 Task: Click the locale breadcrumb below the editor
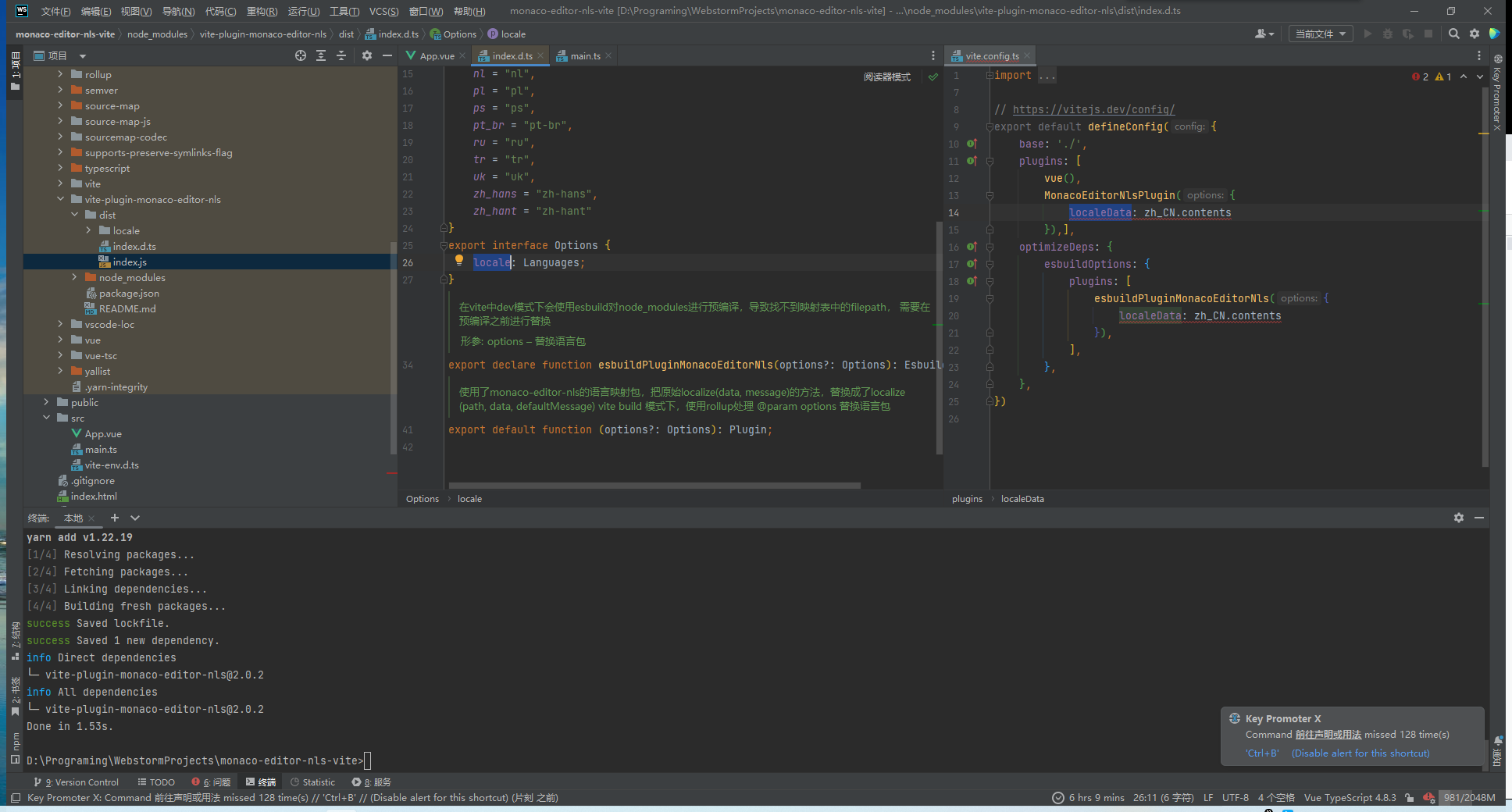tap(469, 498)
